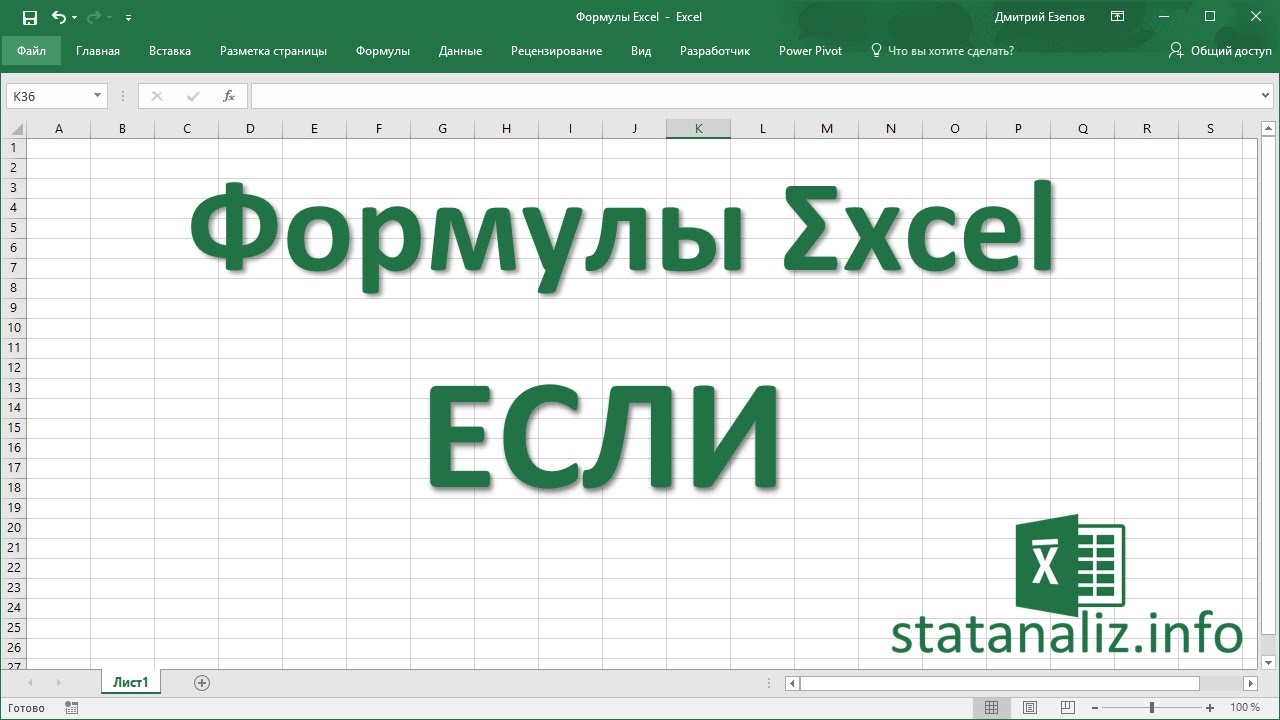
Task: Select the Лист1 sheet tab
Action: [130, 682]
